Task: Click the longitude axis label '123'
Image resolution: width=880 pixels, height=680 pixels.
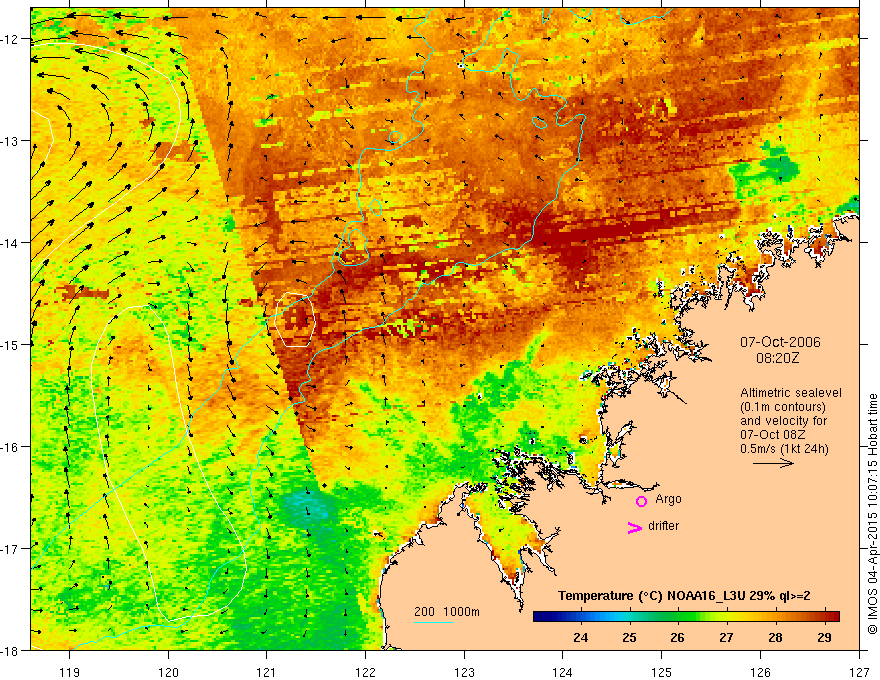Action: pyautogui.click(x=464, y=672)
